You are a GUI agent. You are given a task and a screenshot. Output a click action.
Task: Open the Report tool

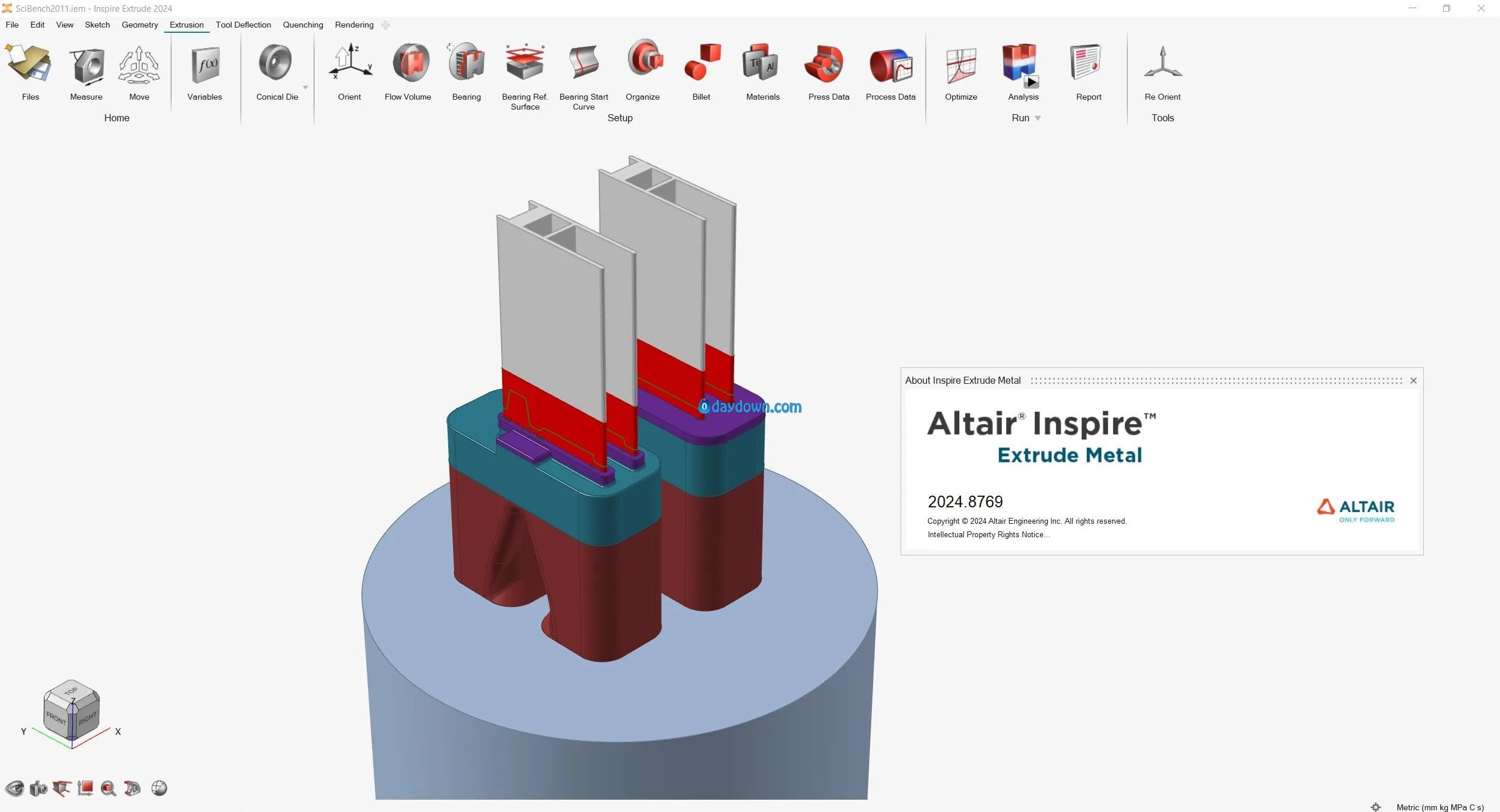point(1086,62)
